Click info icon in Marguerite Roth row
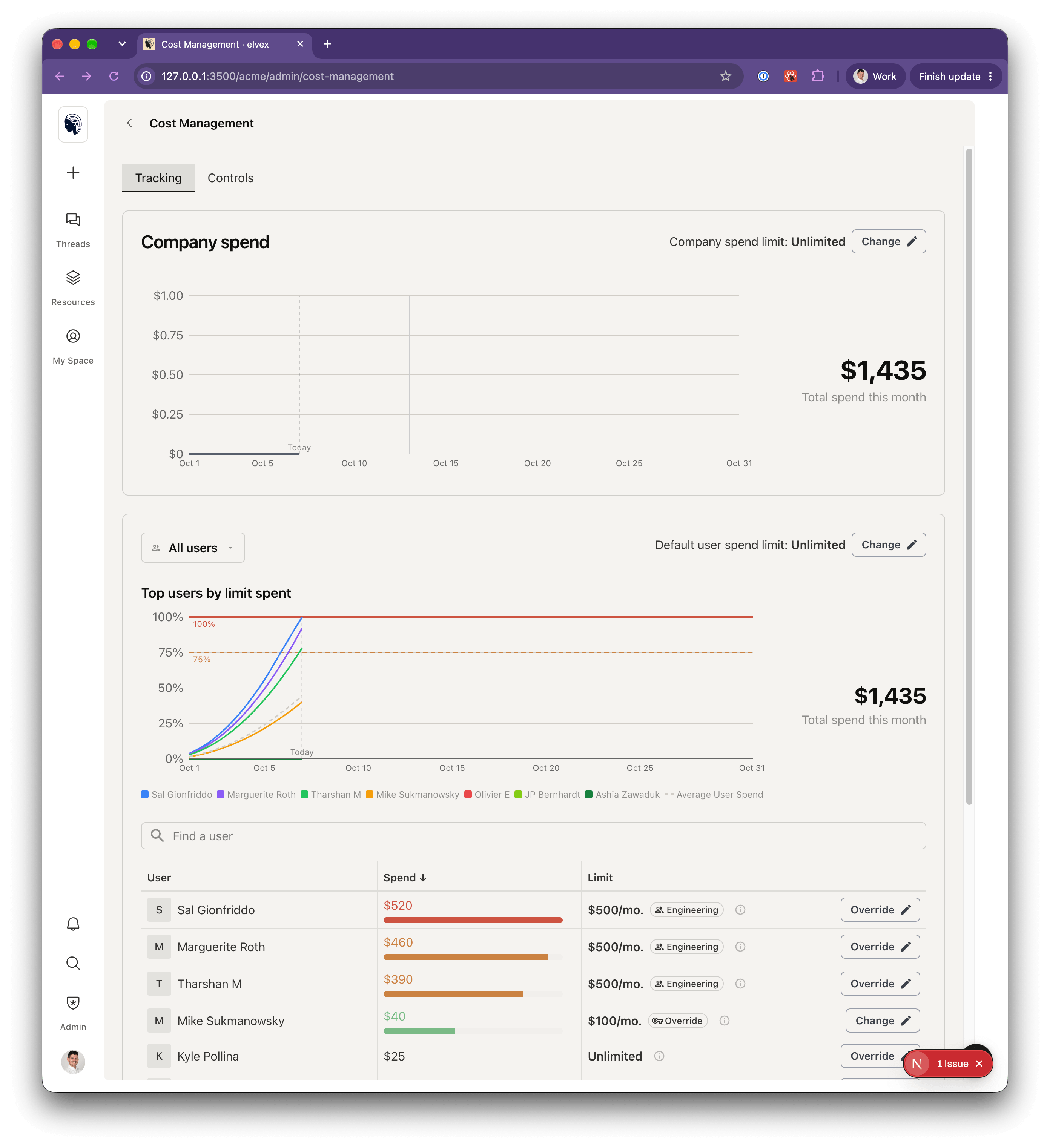The image size is (1050, 1148). [x=740, y=946]
